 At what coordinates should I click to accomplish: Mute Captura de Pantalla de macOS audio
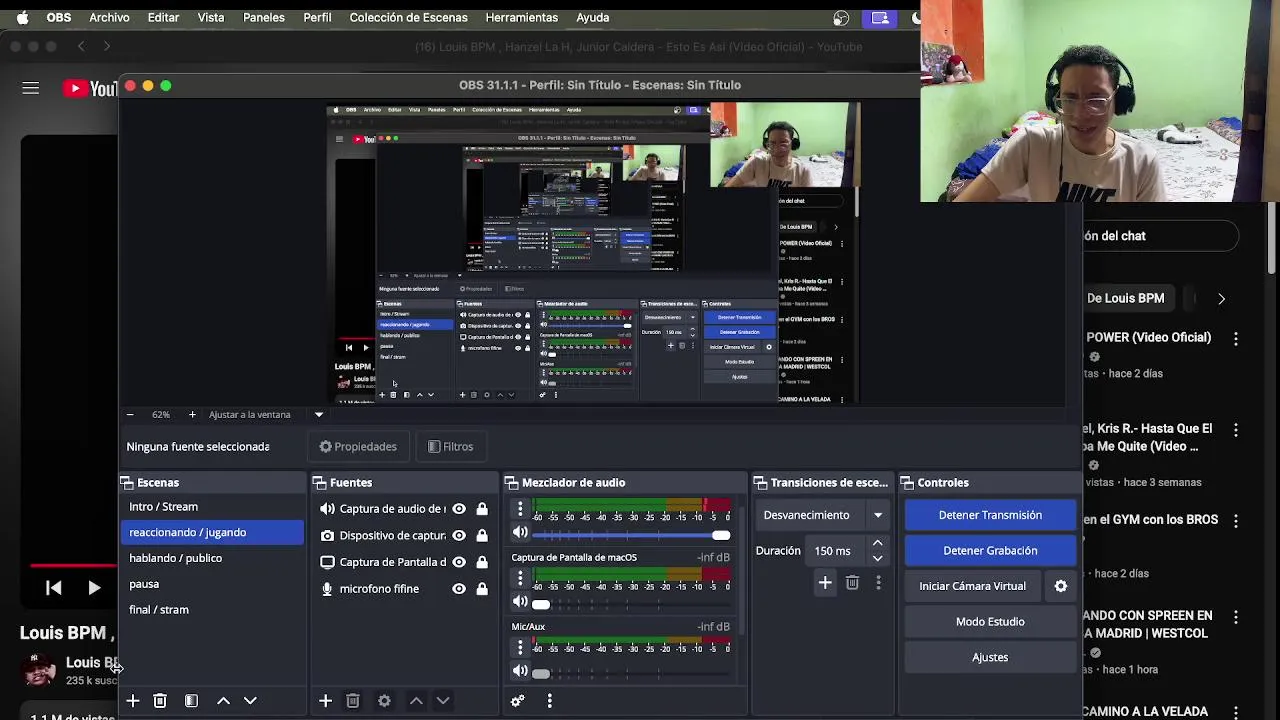click(x=520, y=602)
